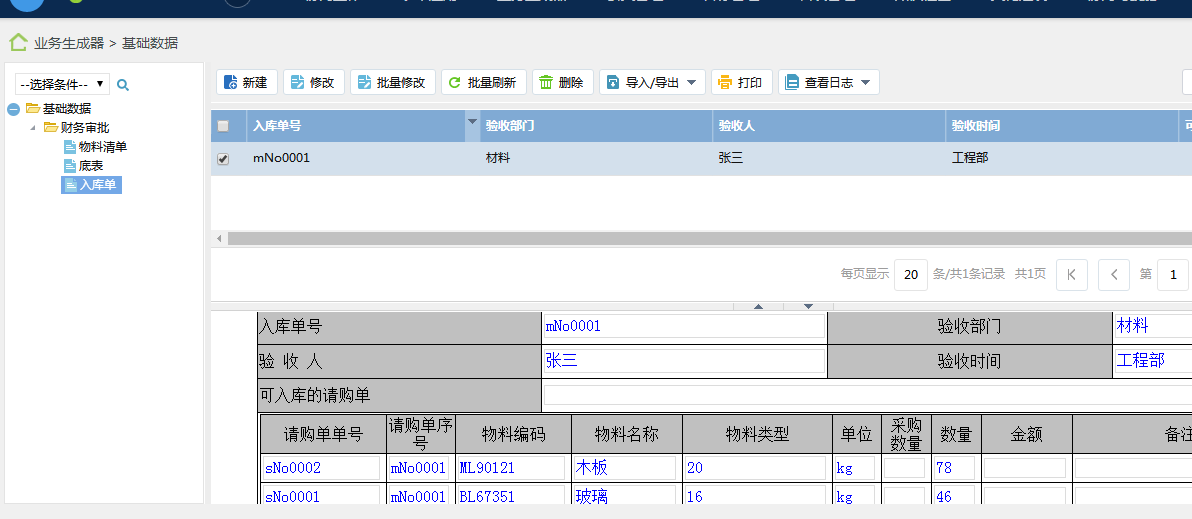1192x519 pixels.
Task: Click the 每页显示 page size field
Action: (x=910, y=274)
